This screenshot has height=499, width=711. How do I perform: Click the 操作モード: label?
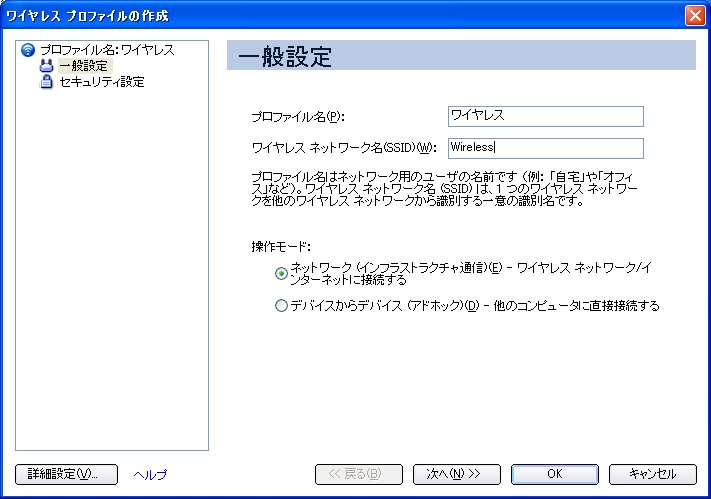(281, 247)
